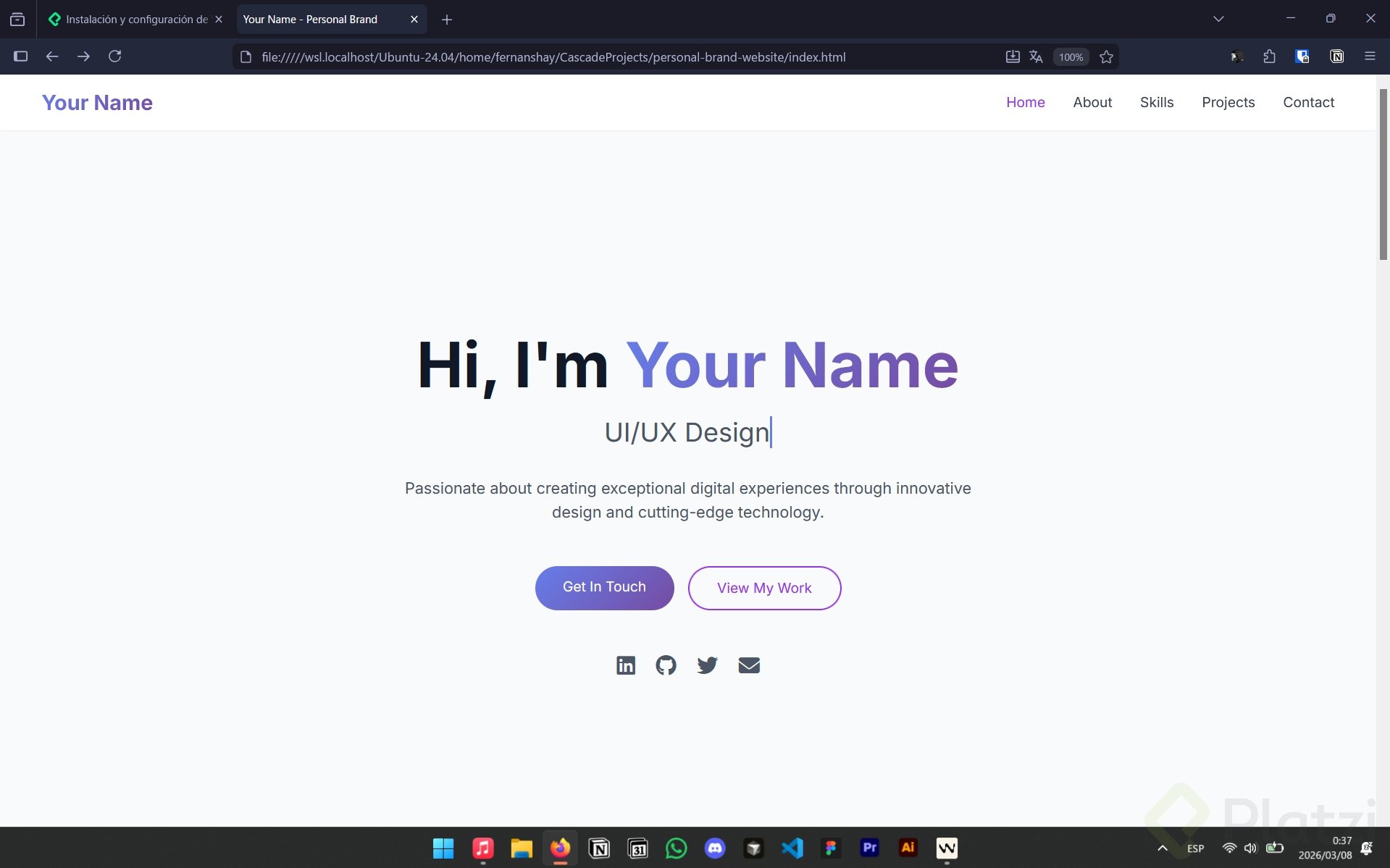Open Wi-Fi network settings in tray
The width and height of the screenshot is (1390, 868).
1229,848
